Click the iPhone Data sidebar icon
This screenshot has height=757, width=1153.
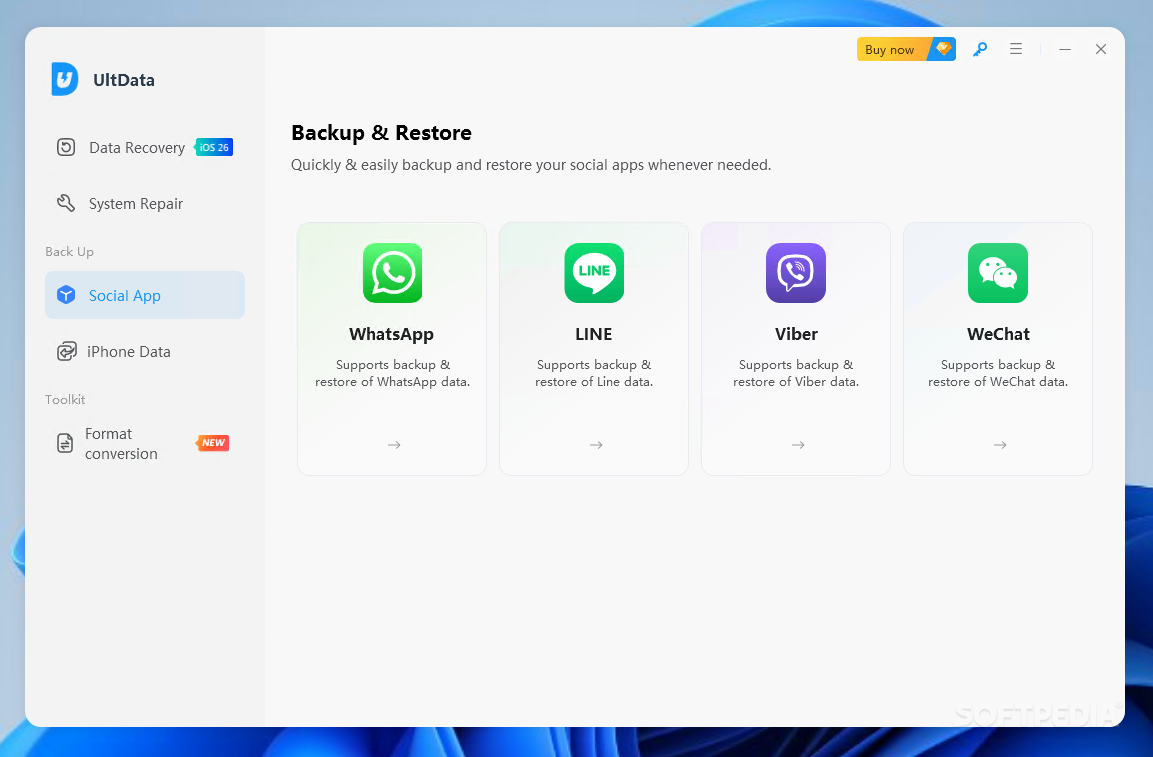66,352
